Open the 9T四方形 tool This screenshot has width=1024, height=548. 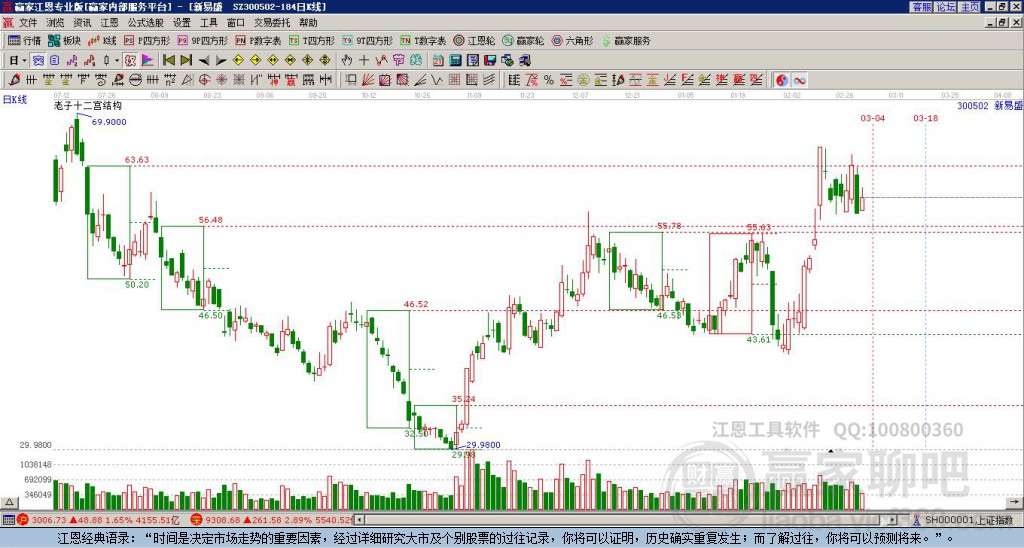pyautogui.click(x=368, y=40)
